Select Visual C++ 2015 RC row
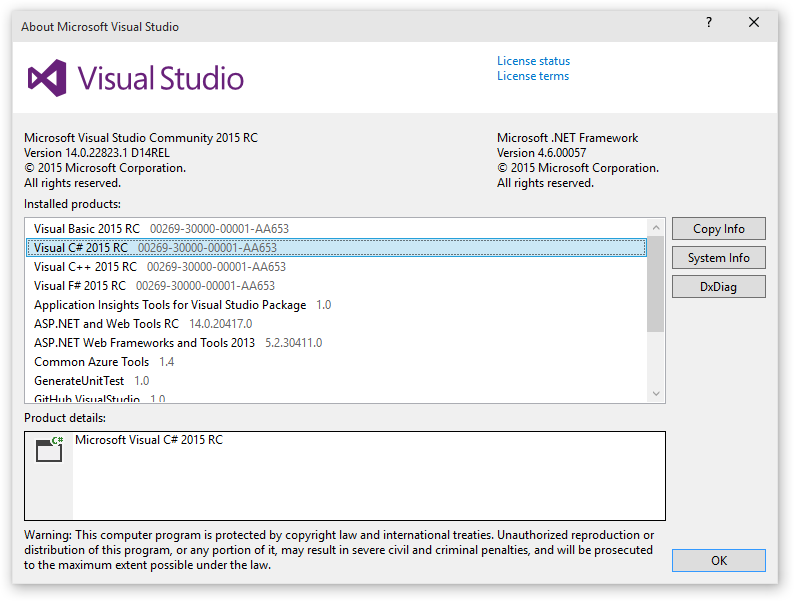Image resolution: width=794 pixels, height=601 pixels. point(336,267)
